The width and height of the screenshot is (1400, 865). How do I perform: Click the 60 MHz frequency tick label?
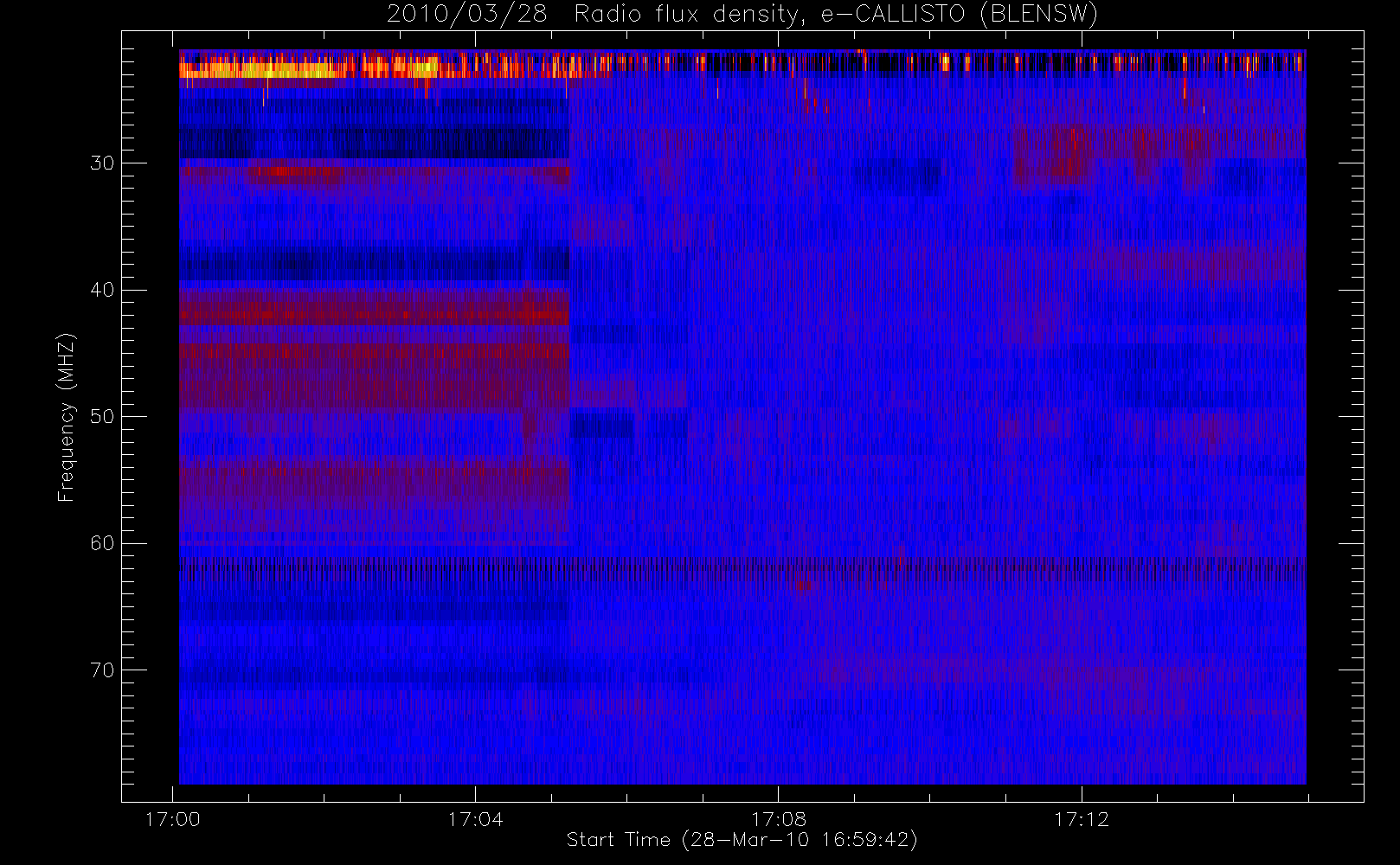(102, 543)
